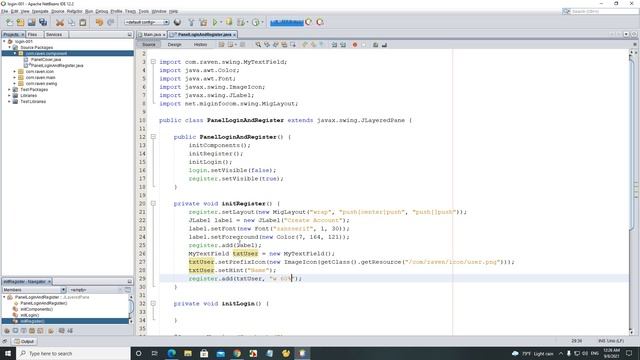Click the garbage collection icon beside memory bar
This screenshot has width=640, height=360.
tap(309, 22)
